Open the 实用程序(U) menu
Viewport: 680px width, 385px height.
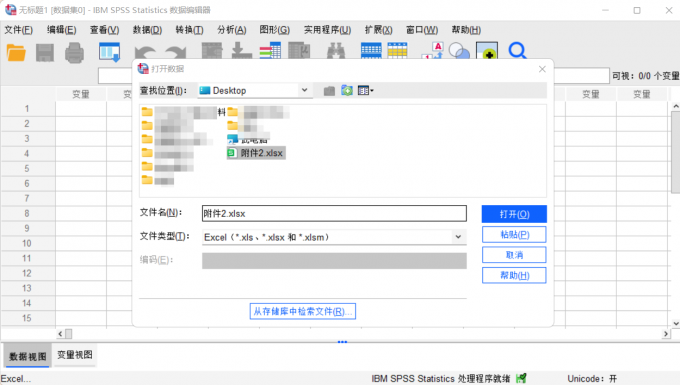pyautogui.click(x=327, y=30)
